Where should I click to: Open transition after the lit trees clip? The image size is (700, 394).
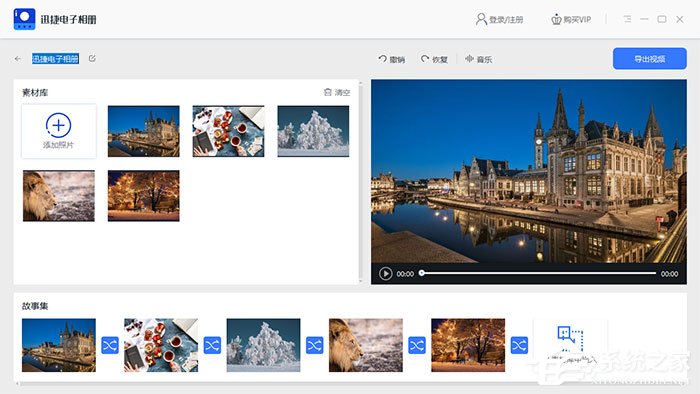[519, 345]
